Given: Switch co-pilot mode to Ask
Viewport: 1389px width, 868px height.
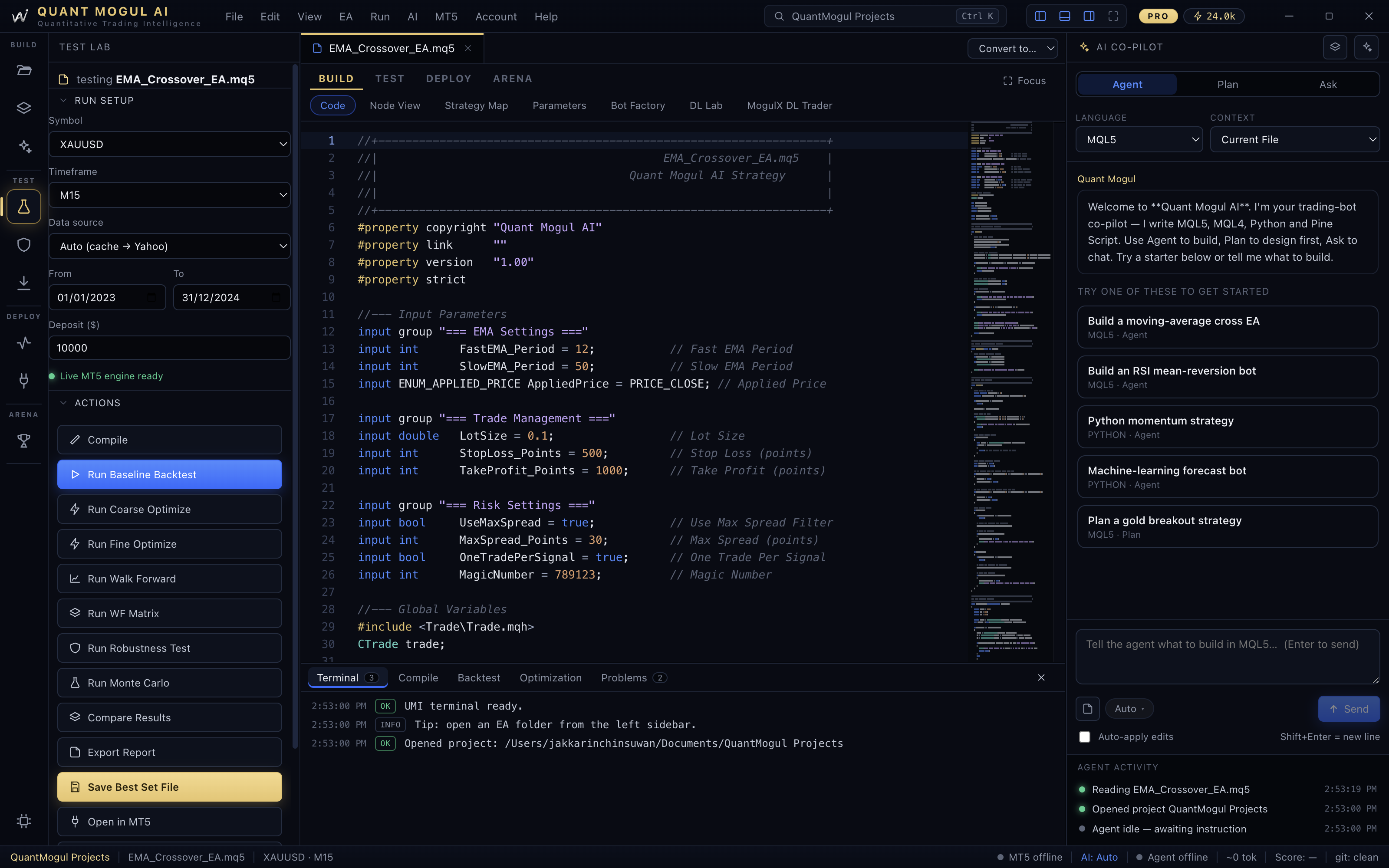Looking at the screenshot, I should tap(1328, 84).
